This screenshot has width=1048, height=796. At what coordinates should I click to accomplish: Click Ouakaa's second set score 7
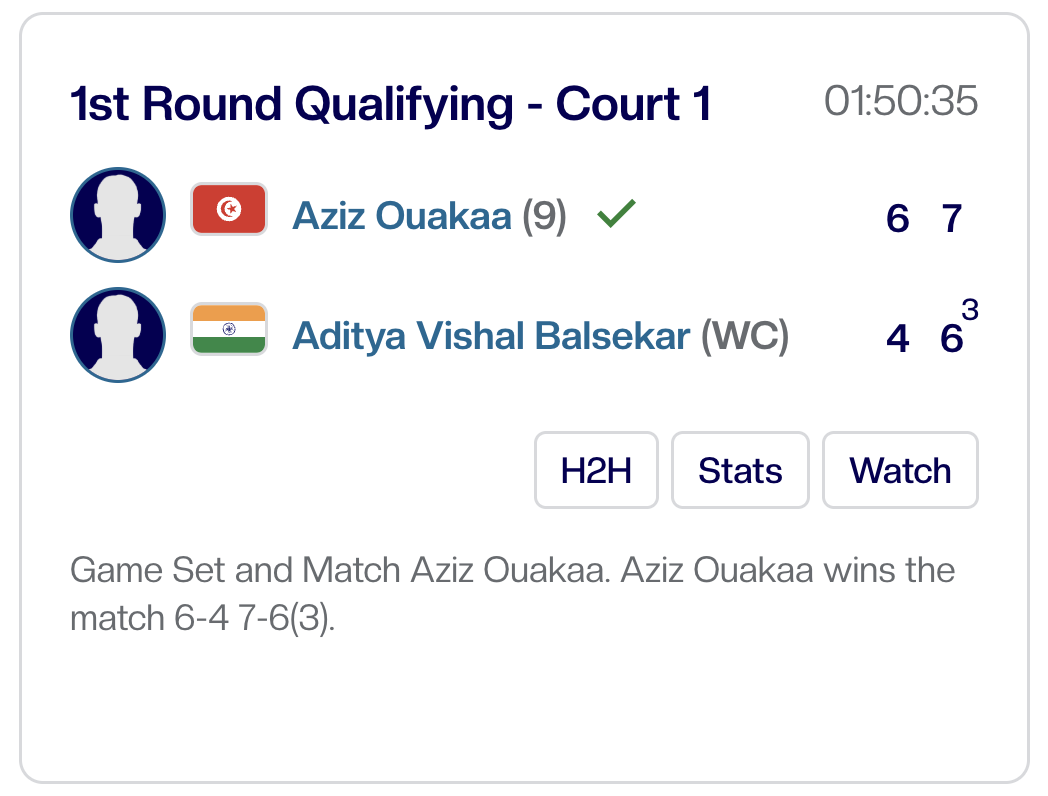click(951, 218)
